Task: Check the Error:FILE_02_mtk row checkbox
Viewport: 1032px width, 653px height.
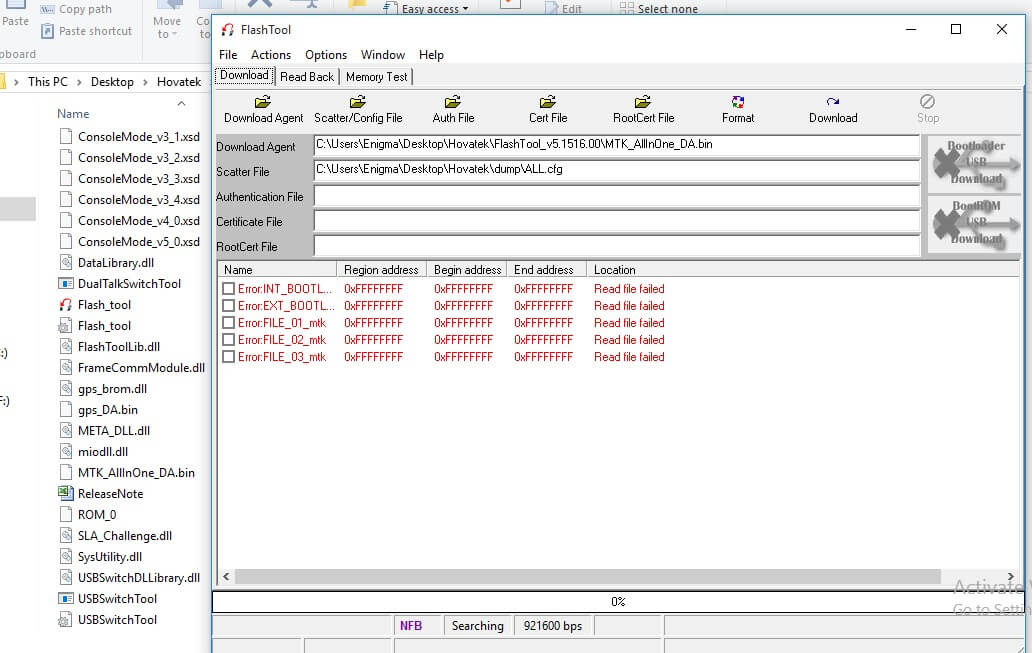Action: pos(228,340)
